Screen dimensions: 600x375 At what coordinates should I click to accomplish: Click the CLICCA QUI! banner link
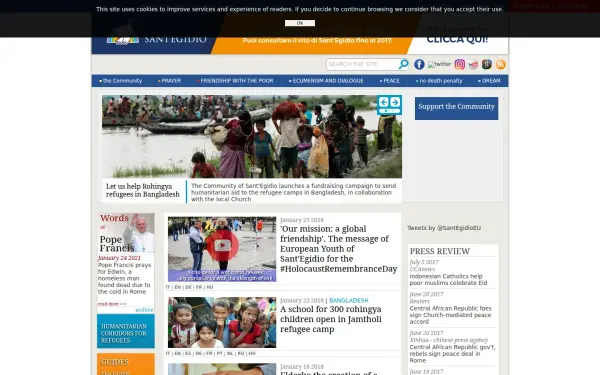pos(457,39)
